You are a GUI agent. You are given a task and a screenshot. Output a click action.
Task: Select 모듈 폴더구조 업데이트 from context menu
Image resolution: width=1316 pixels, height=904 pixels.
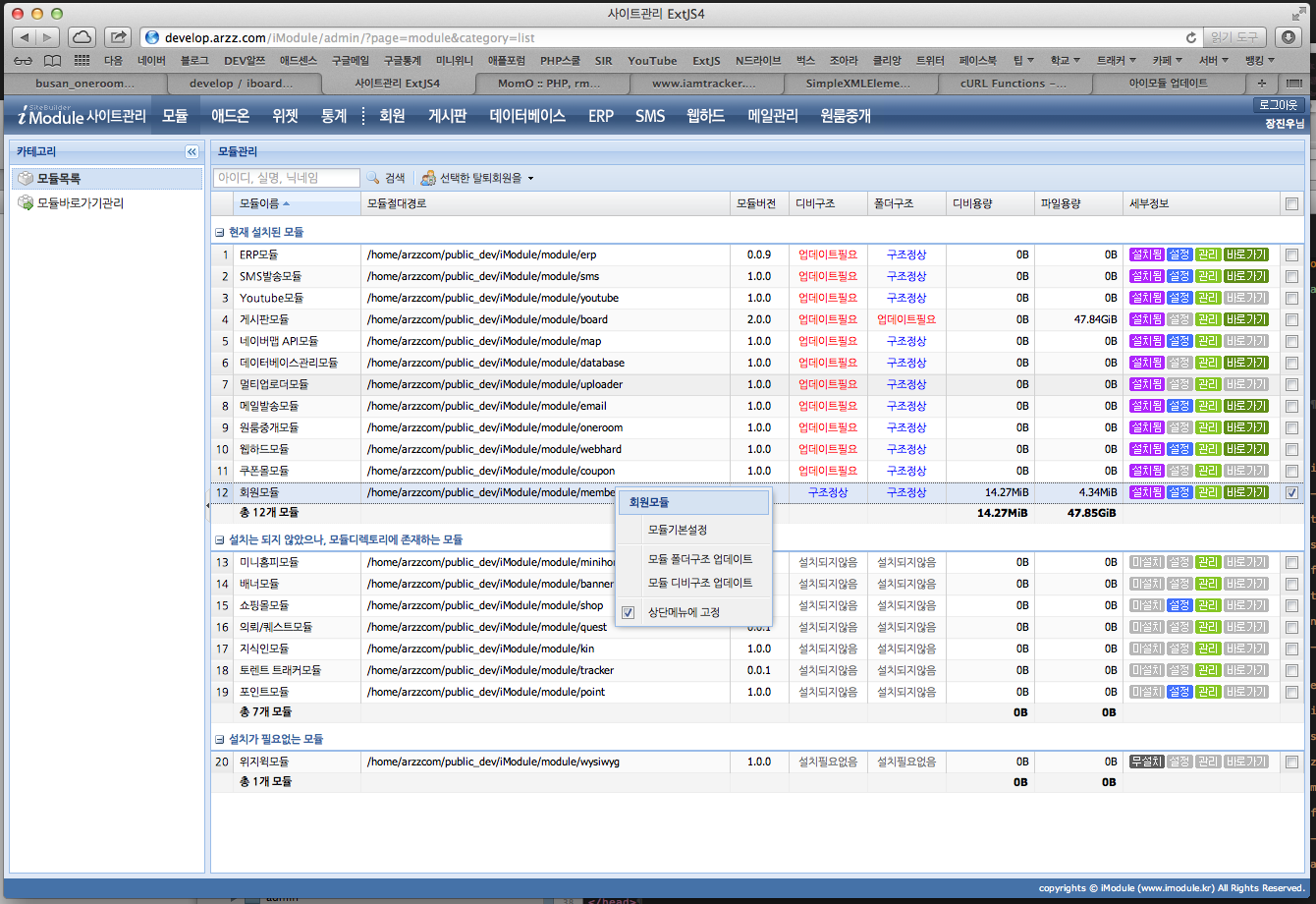click(x=699, y=559)
